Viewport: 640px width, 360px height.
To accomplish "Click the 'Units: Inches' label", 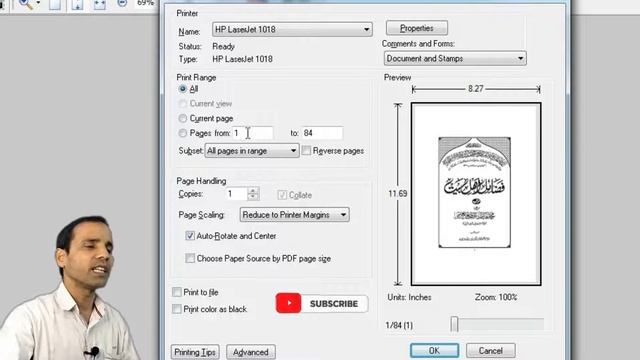I will tap(409, 297).
